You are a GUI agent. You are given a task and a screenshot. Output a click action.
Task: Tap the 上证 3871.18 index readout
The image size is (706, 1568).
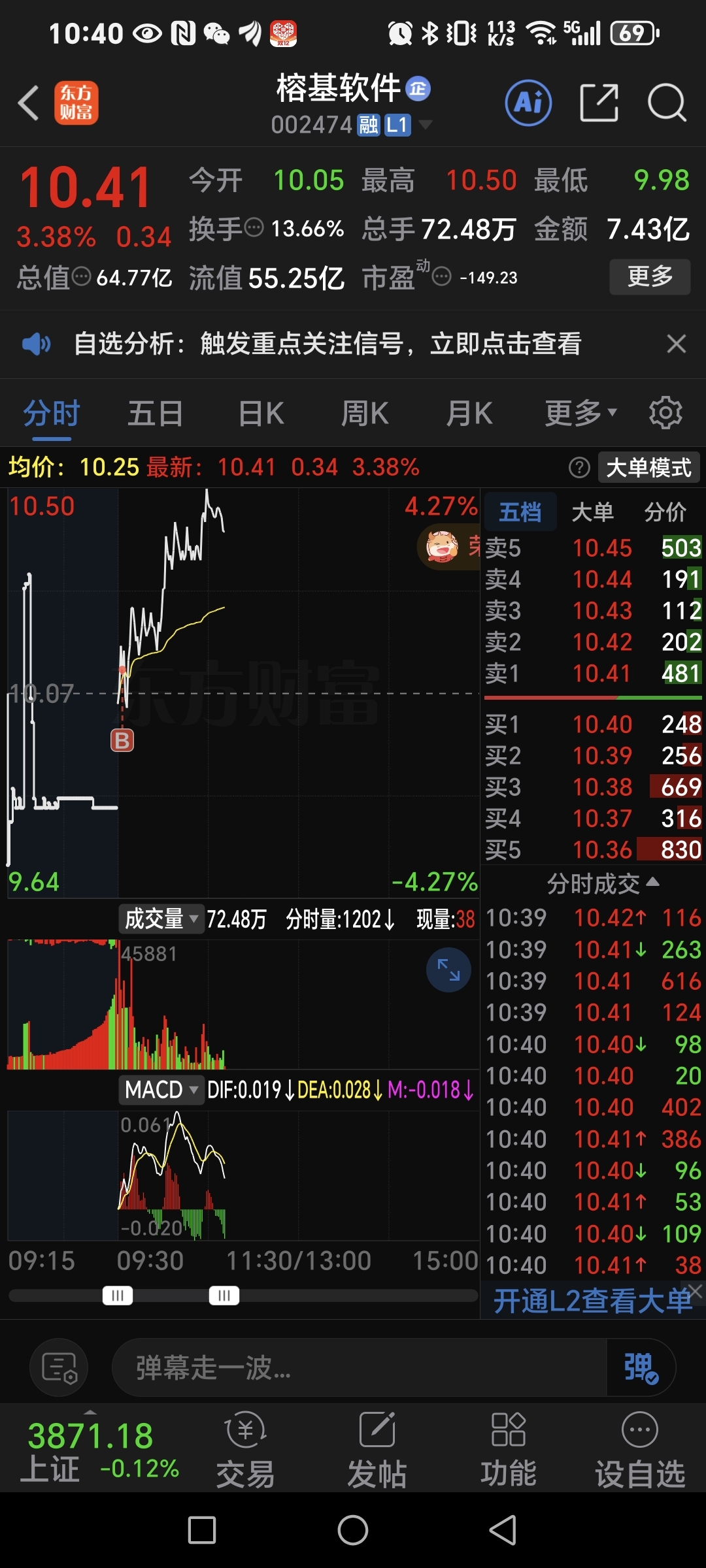(99, 1452)
